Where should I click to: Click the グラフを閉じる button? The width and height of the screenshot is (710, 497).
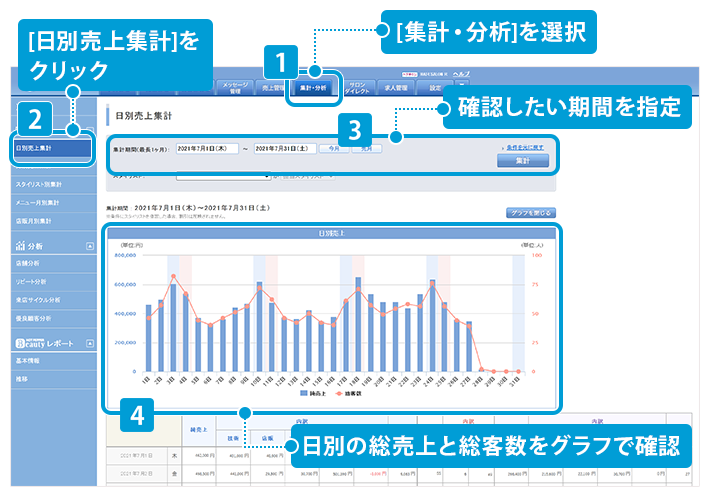530,212
